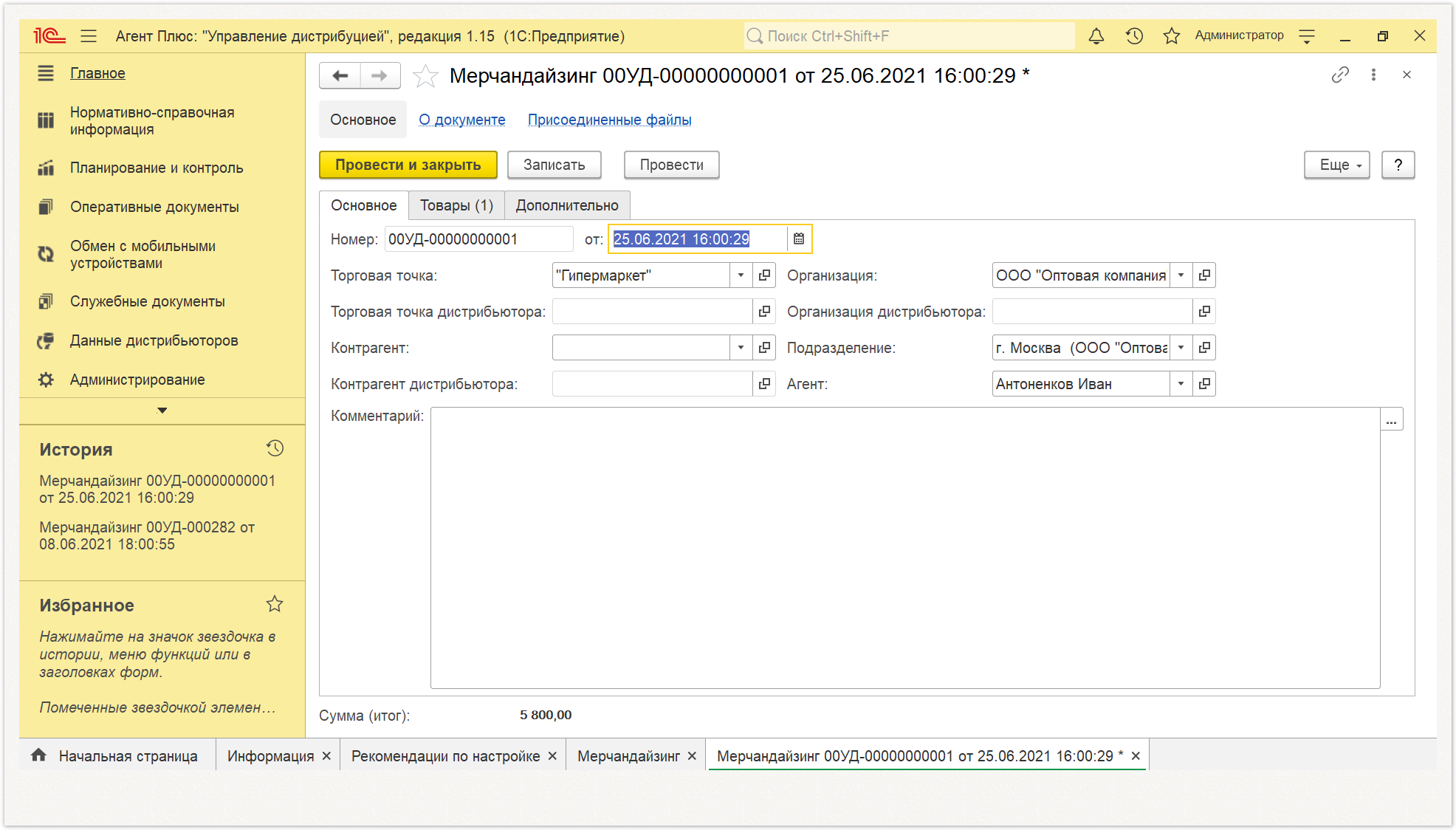This screenshot has width=1456, height=830.
Task: Open the Присоединенные файлы link
Action: click(x=610, y=120)
